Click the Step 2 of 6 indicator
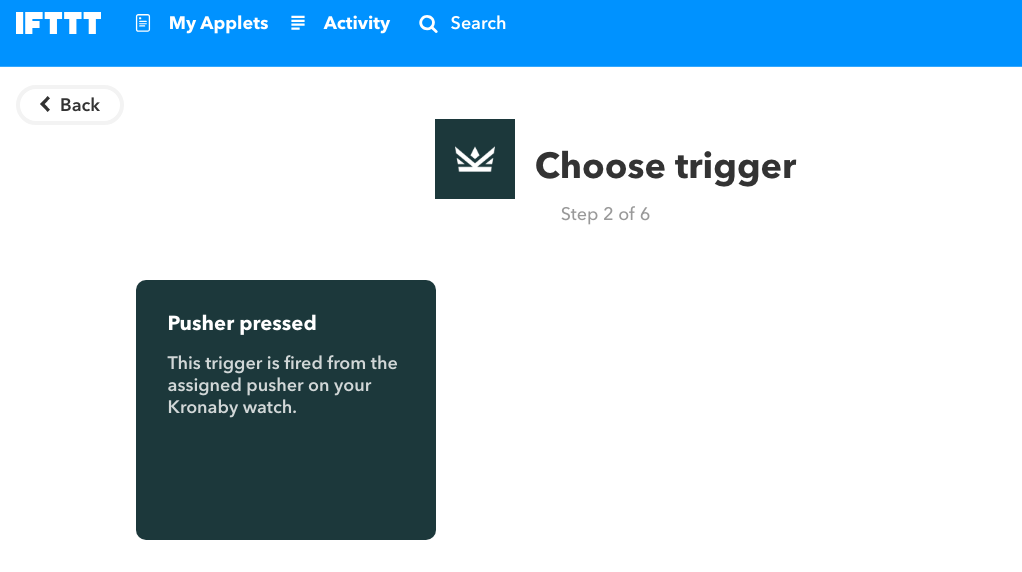This screenshot has width=1022, height=572. (605, 214)
